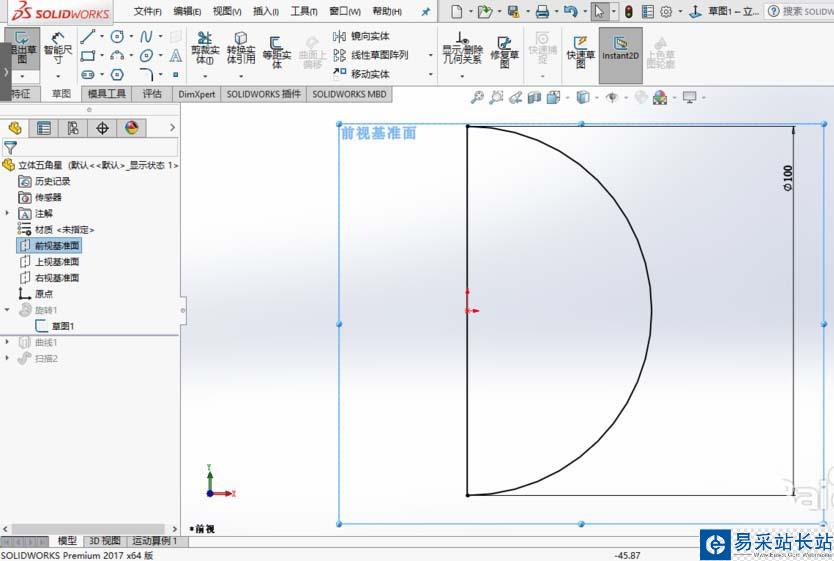Click the Rebuild traffic light icon

(629, 11)
